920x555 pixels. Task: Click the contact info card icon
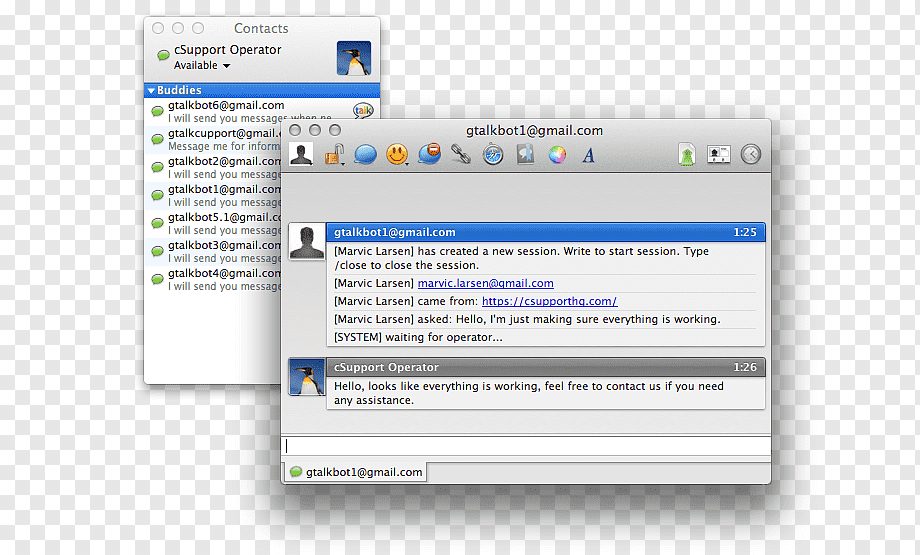click(x=719, y=155)
